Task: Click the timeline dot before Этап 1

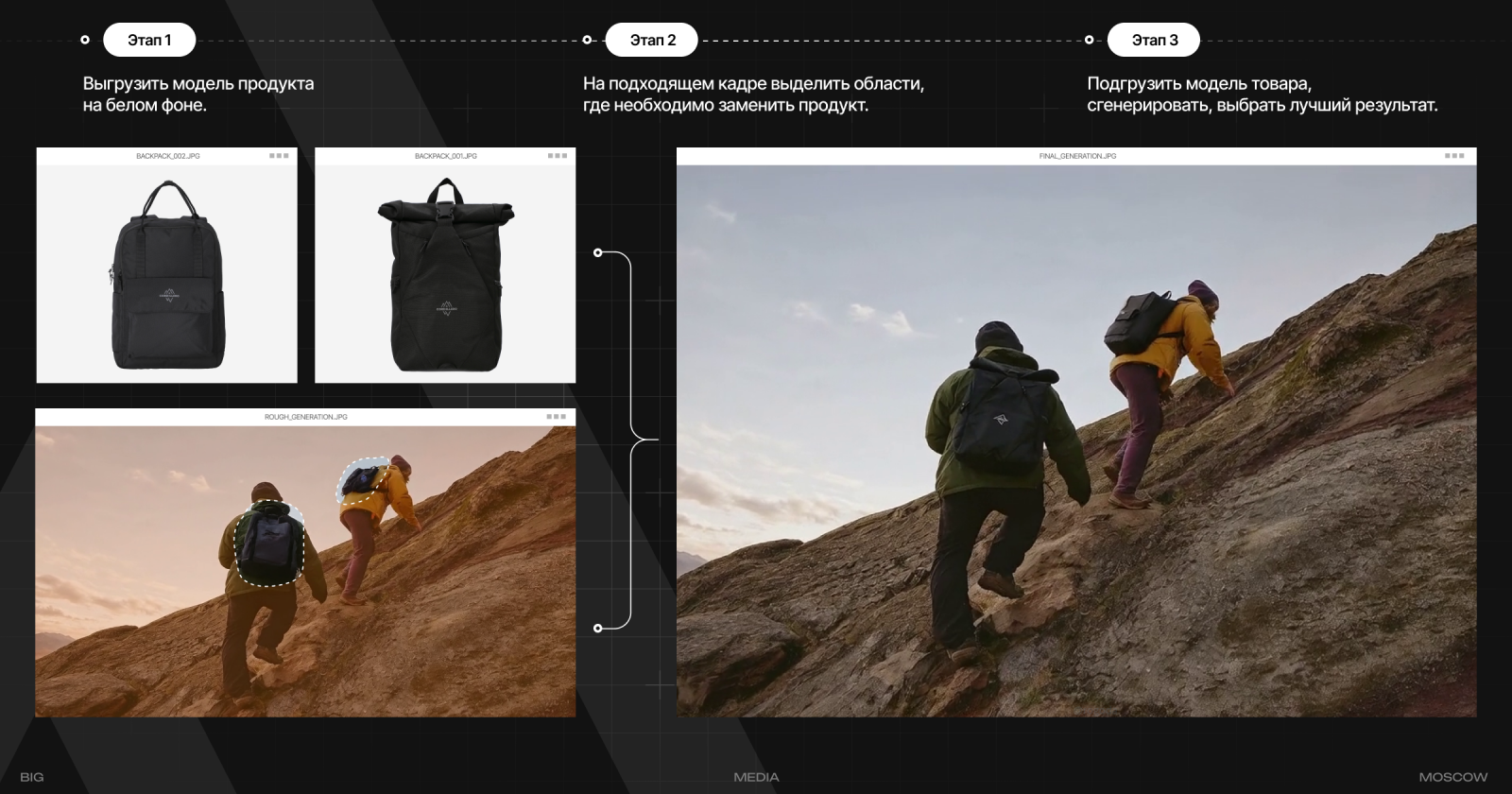Action: tap(85, 40)
